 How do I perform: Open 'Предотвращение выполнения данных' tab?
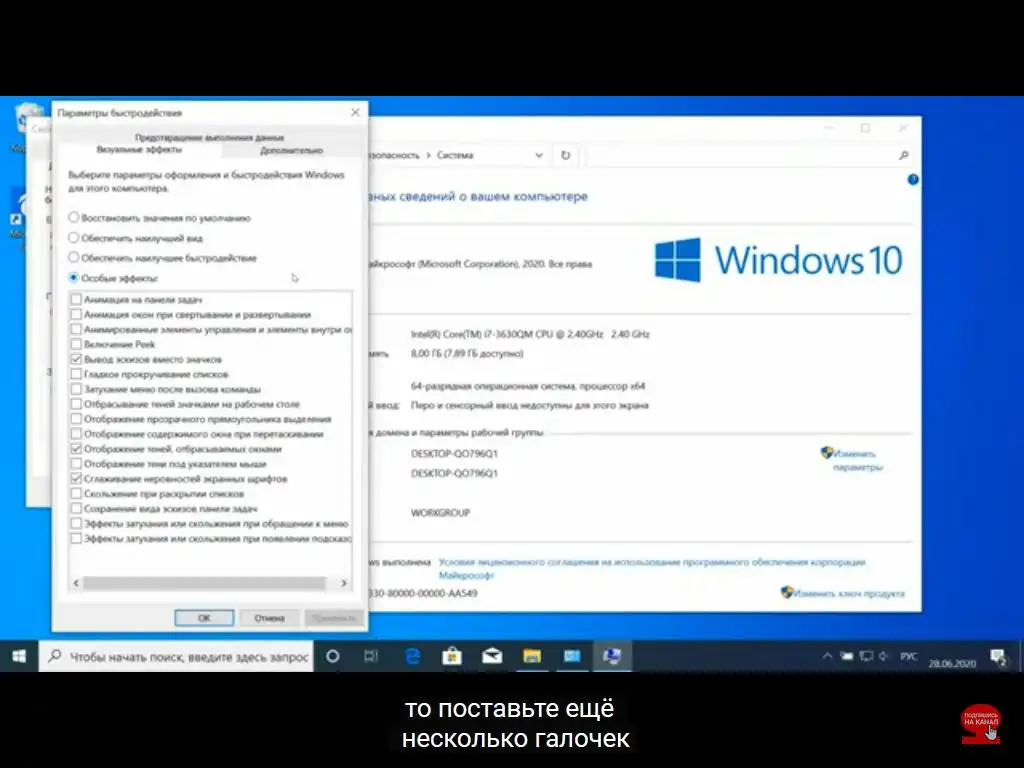[x=210, y=137]
